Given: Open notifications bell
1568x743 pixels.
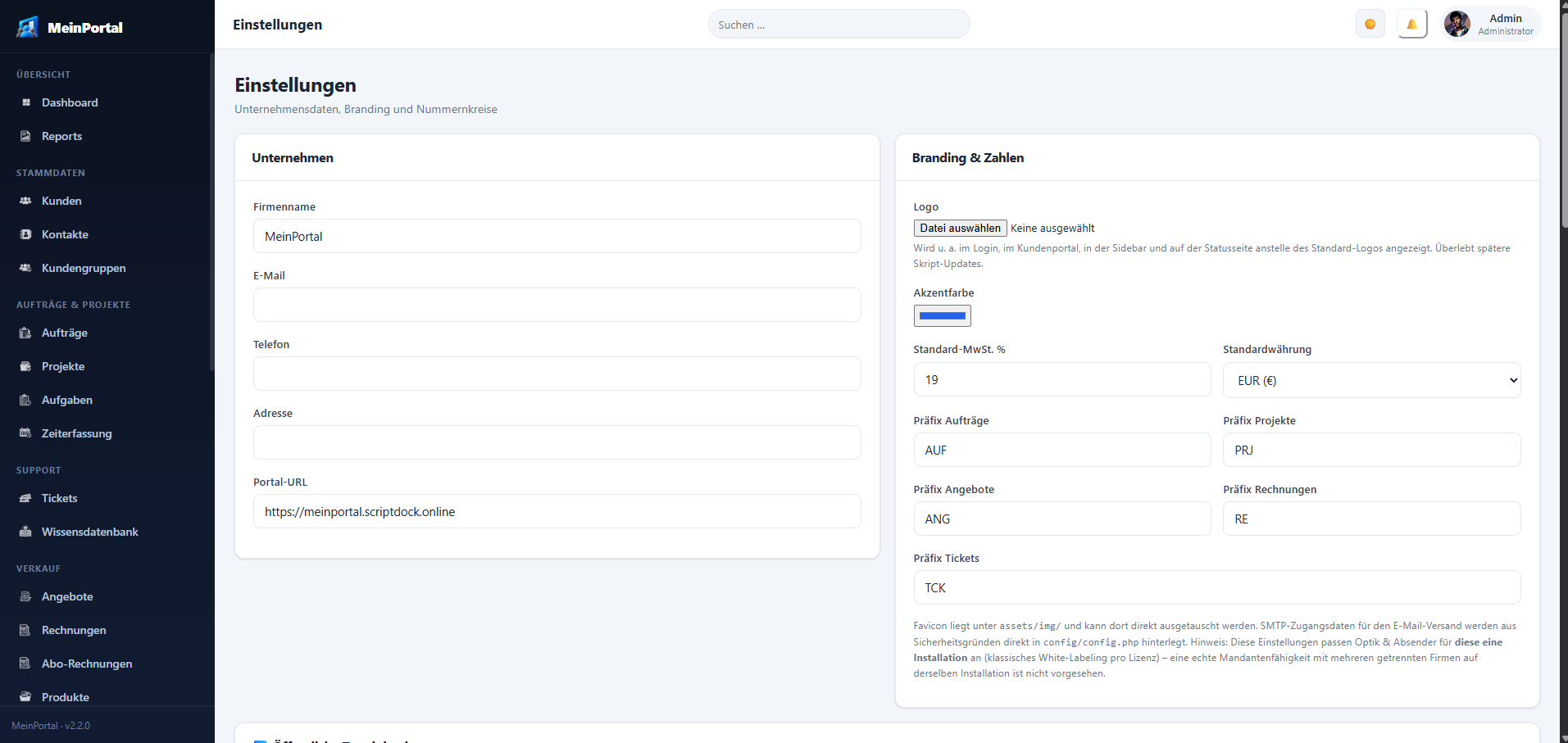Looking at the screenshot, I should (1411, 24).
